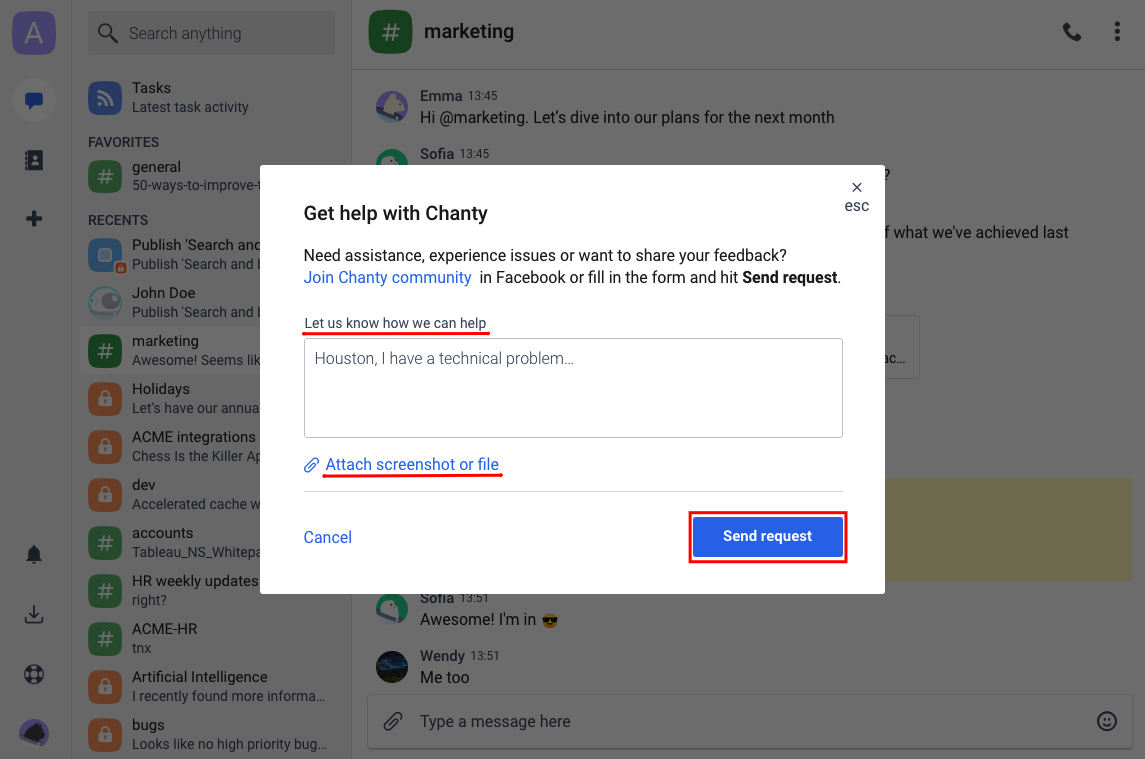
Task: Click the download icon in sidebar
Action: point(34,615)
